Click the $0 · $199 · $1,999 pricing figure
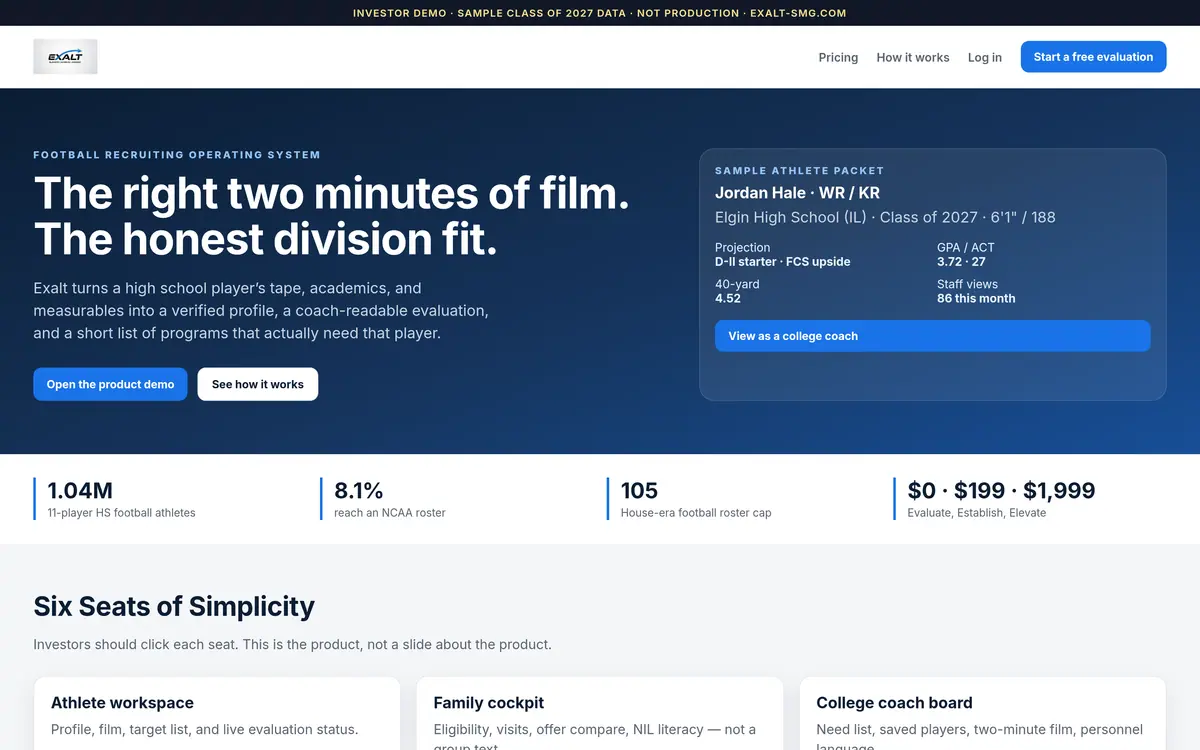This screenshot has height=750, width=1200. (1001, 490)
